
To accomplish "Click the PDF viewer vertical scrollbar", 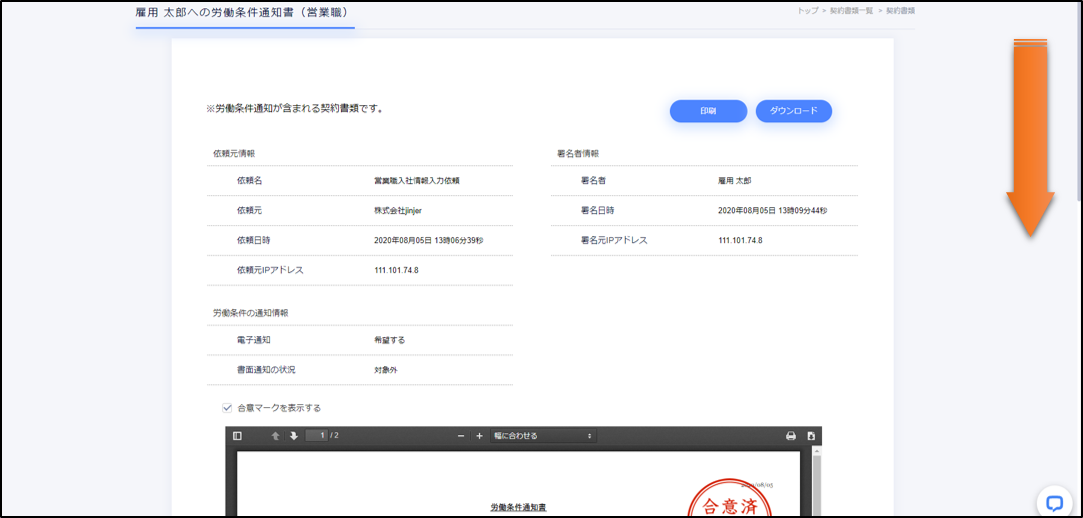I will pyautogui.click(x=816, y=481).
